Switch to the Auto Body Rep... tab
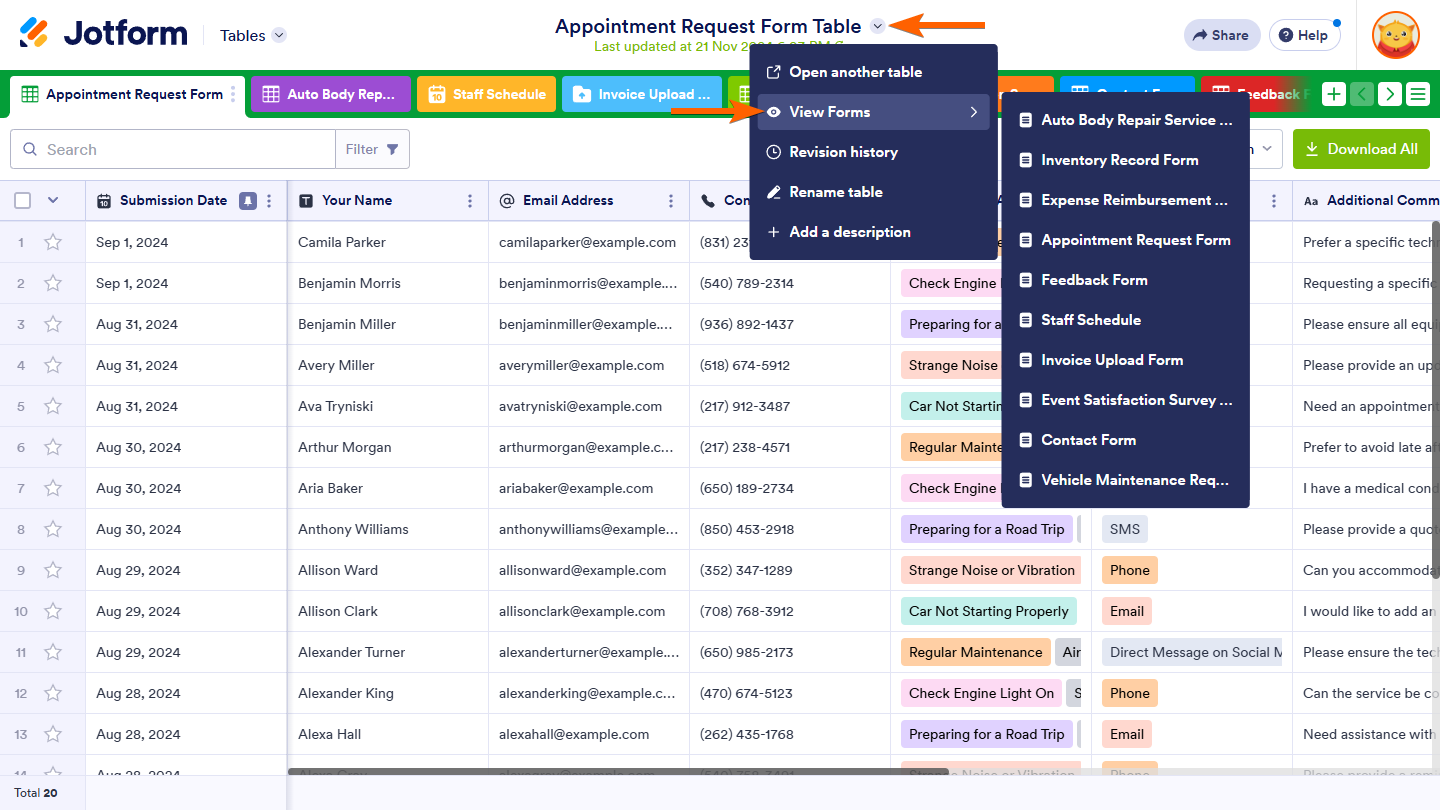This screenshot has width=1440, height=810. click(331, 94)
